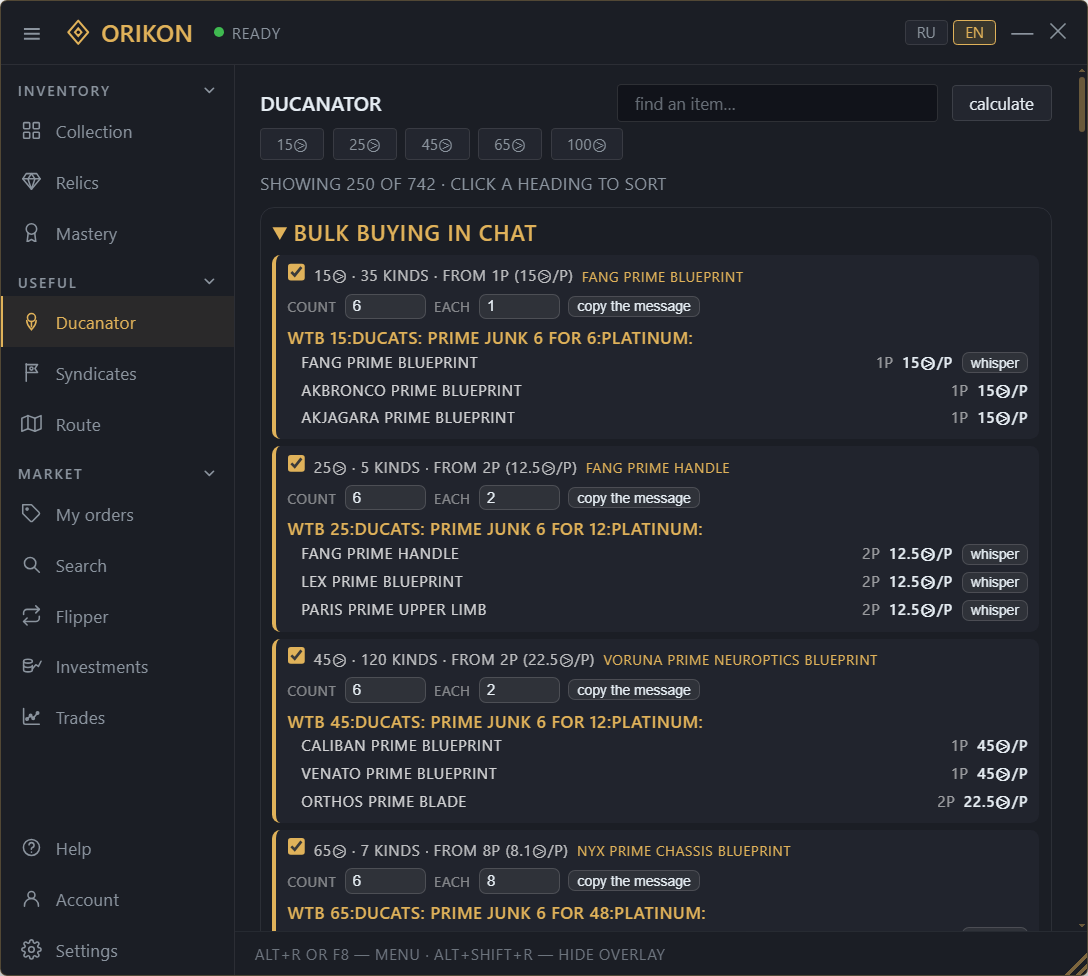Click the Route map icon
Image resolution: width=1088 pixels, height=976 pixels.
coord(31,424)
